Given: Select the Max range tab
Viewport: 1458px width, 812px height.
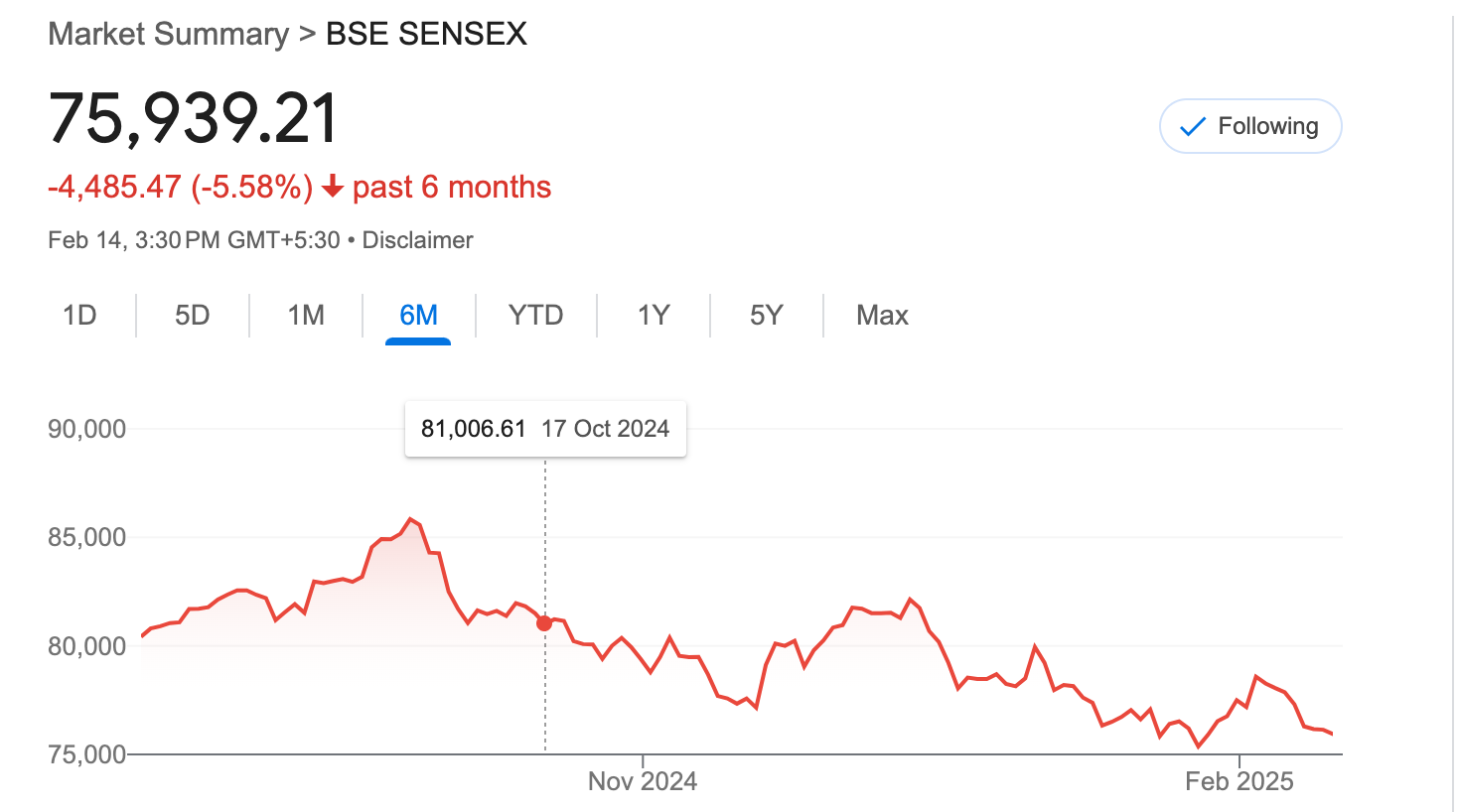Looking at the screenshot, I should pos(882,316).
